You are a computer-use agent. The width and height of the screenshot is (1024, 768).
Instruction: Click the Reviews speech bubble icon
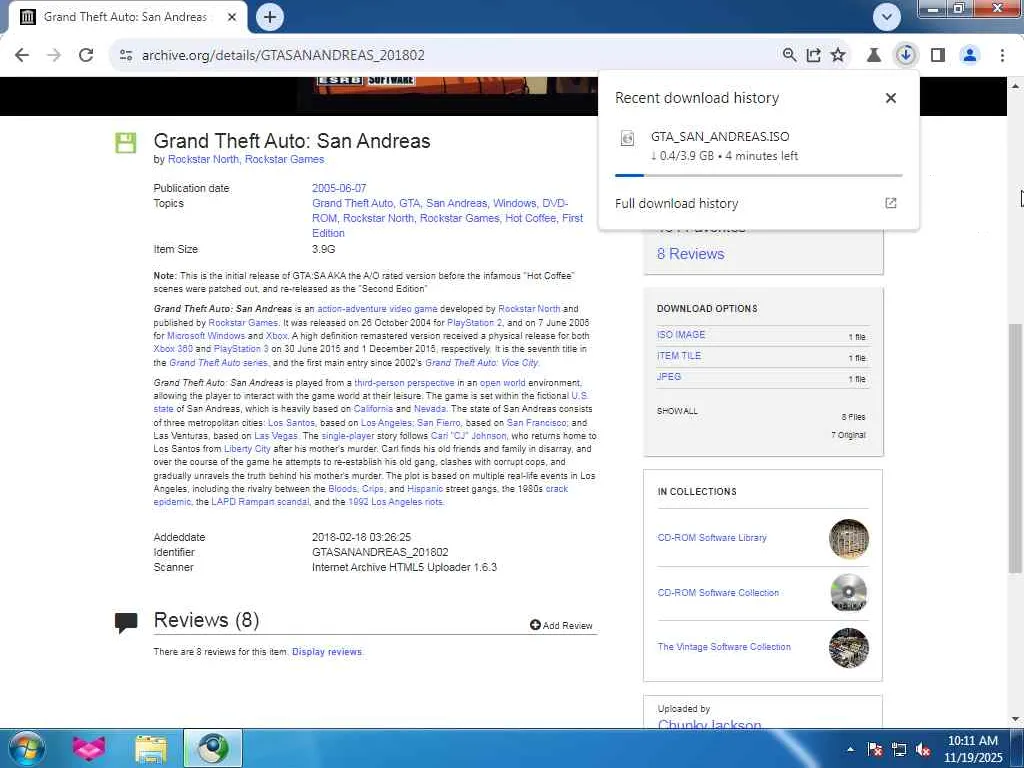[126, 622]
